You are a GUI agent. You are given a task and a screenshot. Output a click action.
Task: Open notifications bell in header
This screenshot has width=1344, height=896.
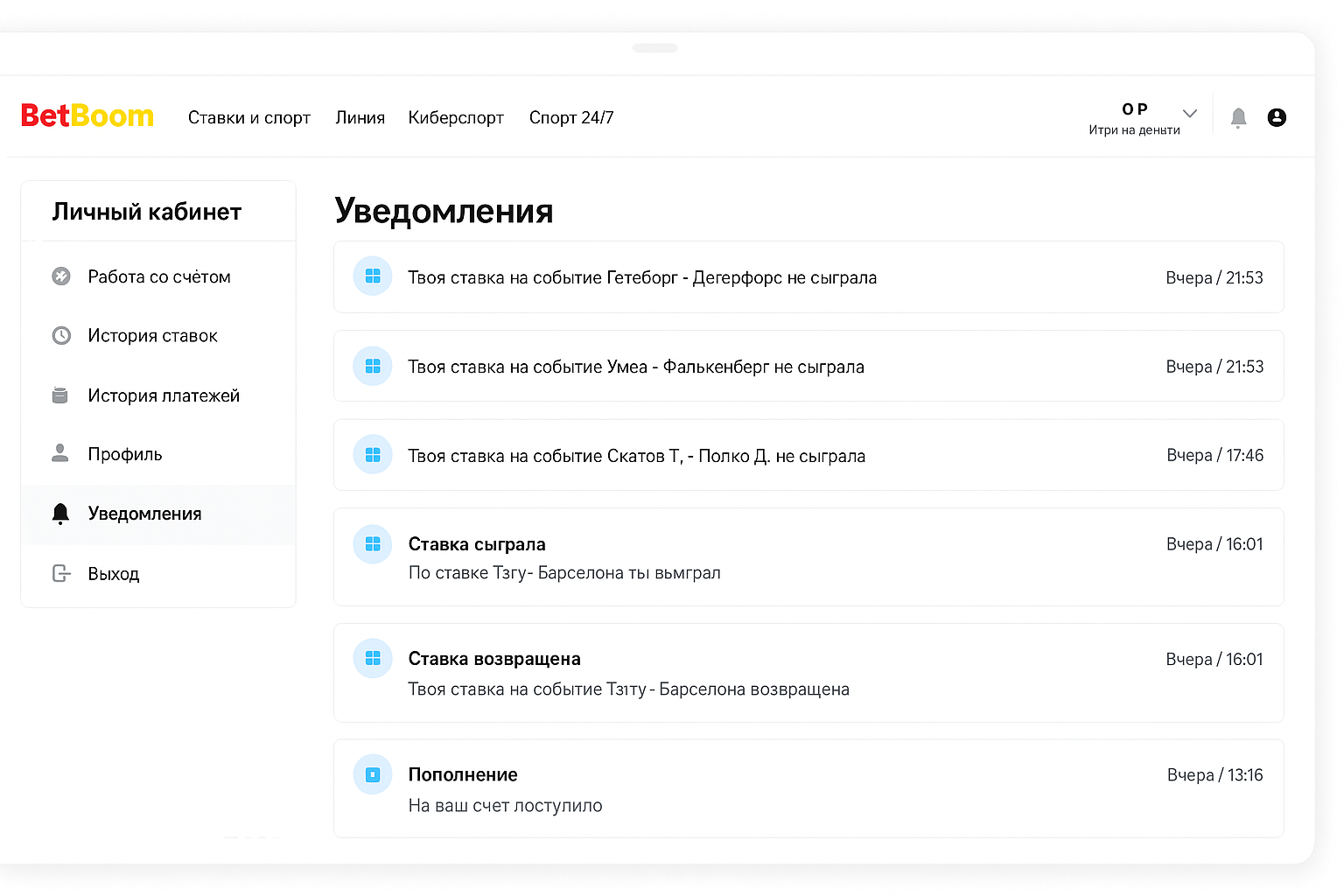pos(1238,117)
